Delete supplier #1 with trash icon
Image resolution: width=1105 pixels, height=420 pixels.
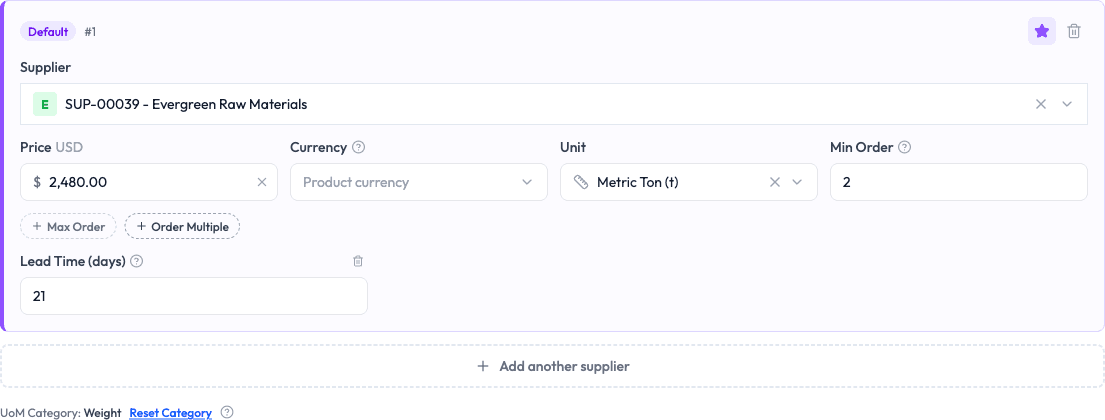(x=1073, y=31)
